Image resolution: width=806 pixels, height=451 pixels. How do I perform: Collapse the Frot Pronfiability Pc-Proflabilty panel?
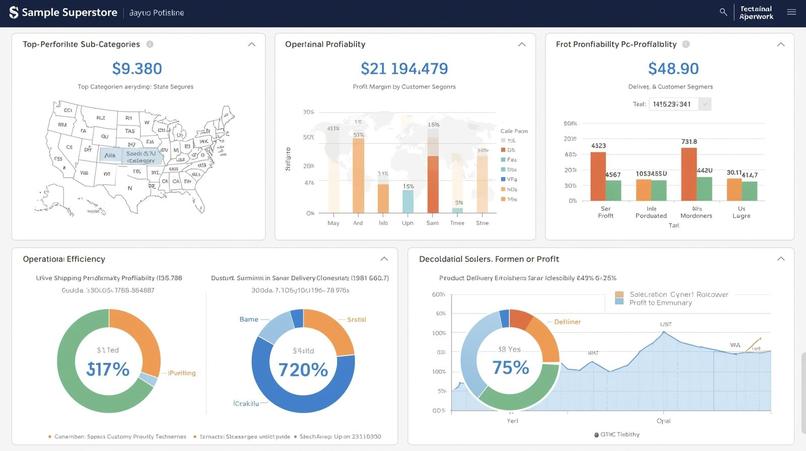click(x=781, y=44)
